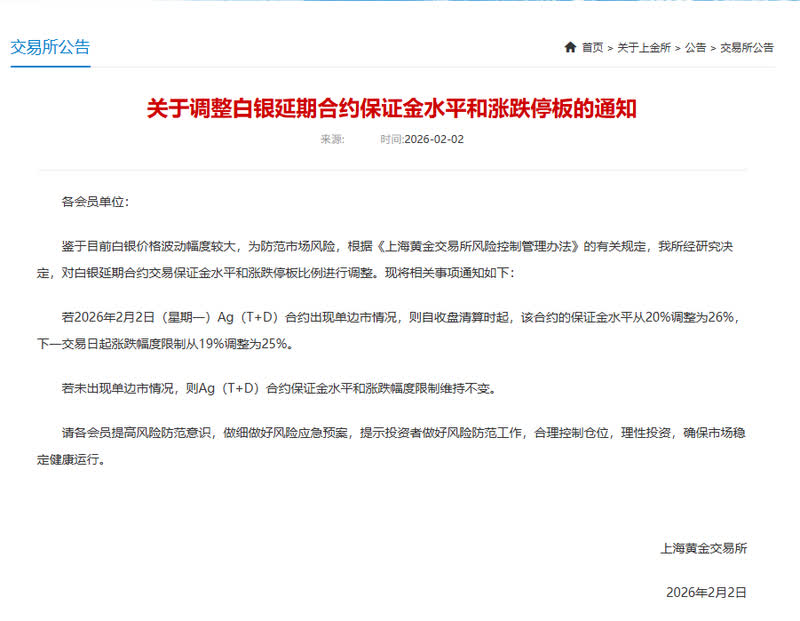Click the 上海黄金交易所 signature at bottom

[x=704, y=549]
